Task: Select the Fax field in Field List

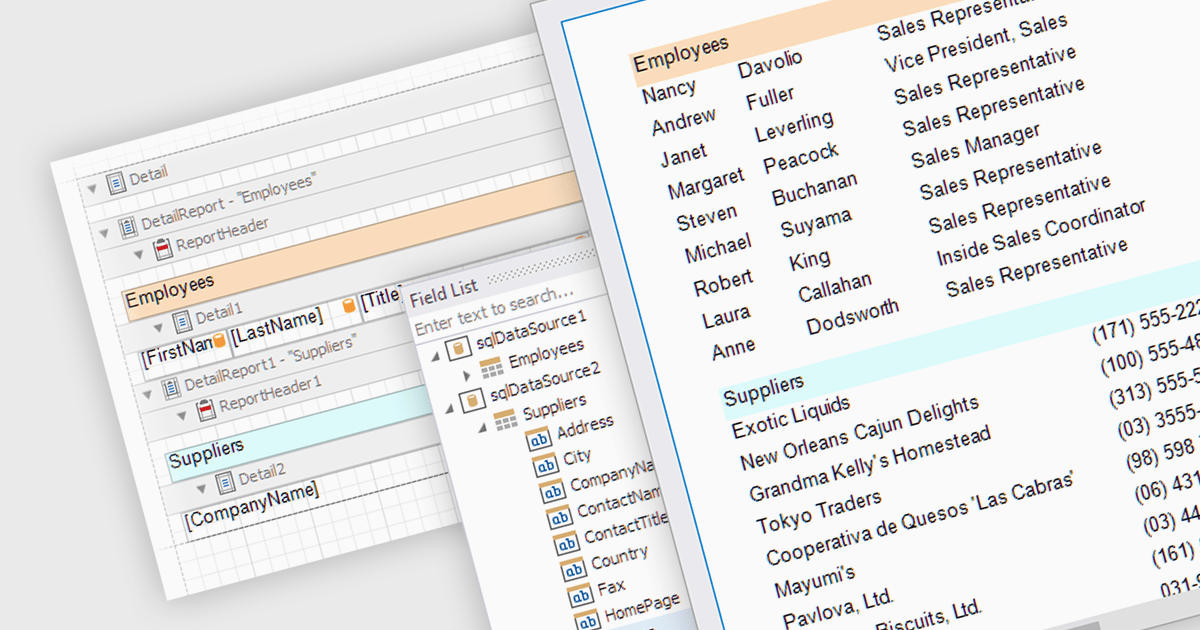Action: [x=610, y=587]
